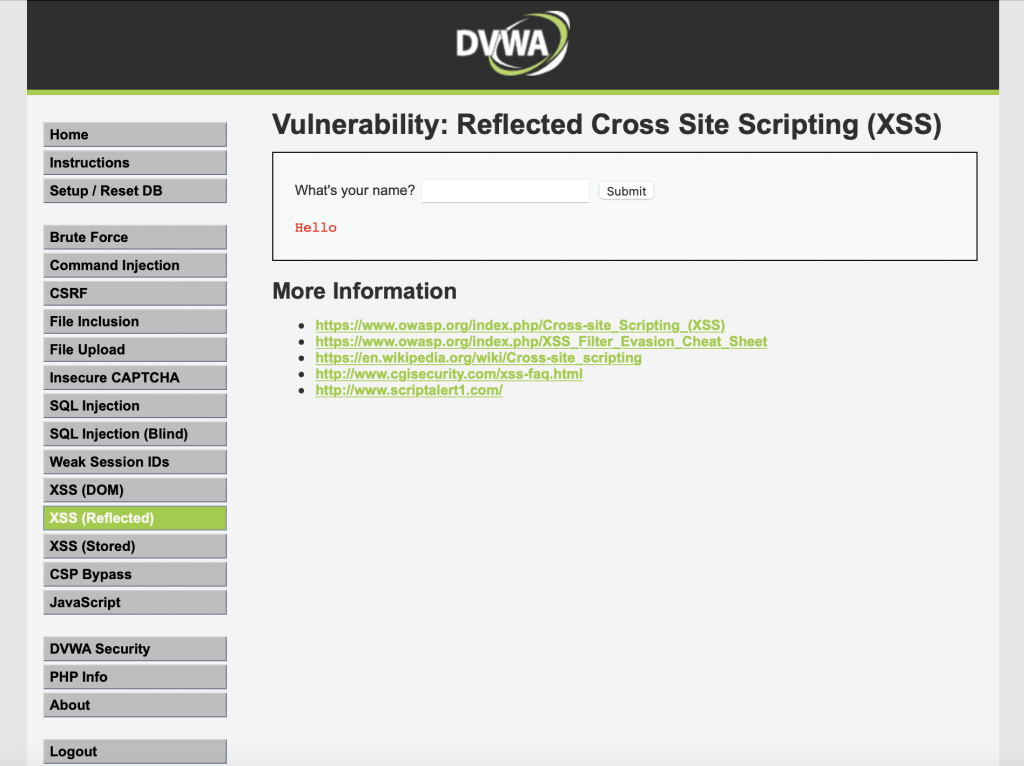Open the Brute Force vulnerability page
Image resolution: width=1024 pixels, height=766 pixels.
(x=135, y=237)
